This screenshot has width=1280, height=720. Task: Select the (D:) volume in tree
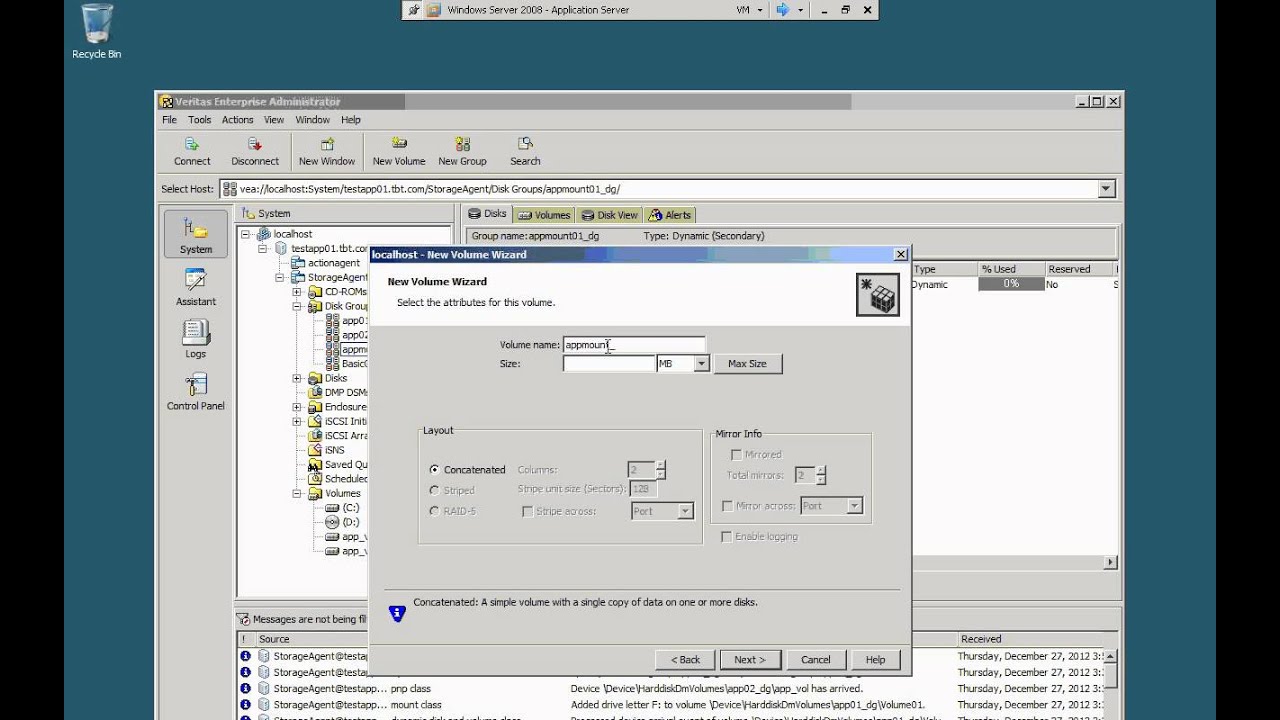(350, 522)
